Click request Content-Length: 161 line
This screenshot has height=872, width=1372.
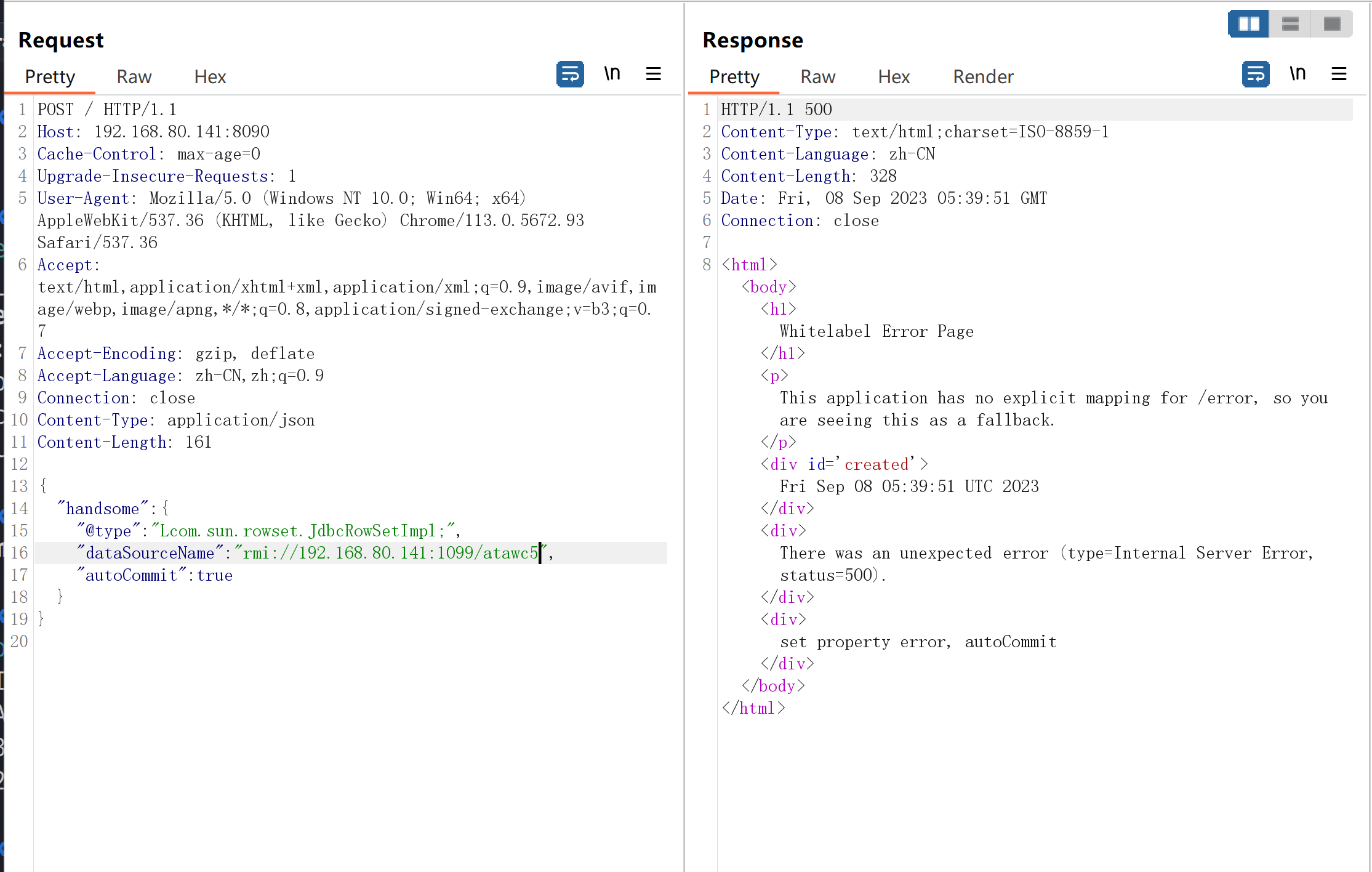[x=124, y=442]
